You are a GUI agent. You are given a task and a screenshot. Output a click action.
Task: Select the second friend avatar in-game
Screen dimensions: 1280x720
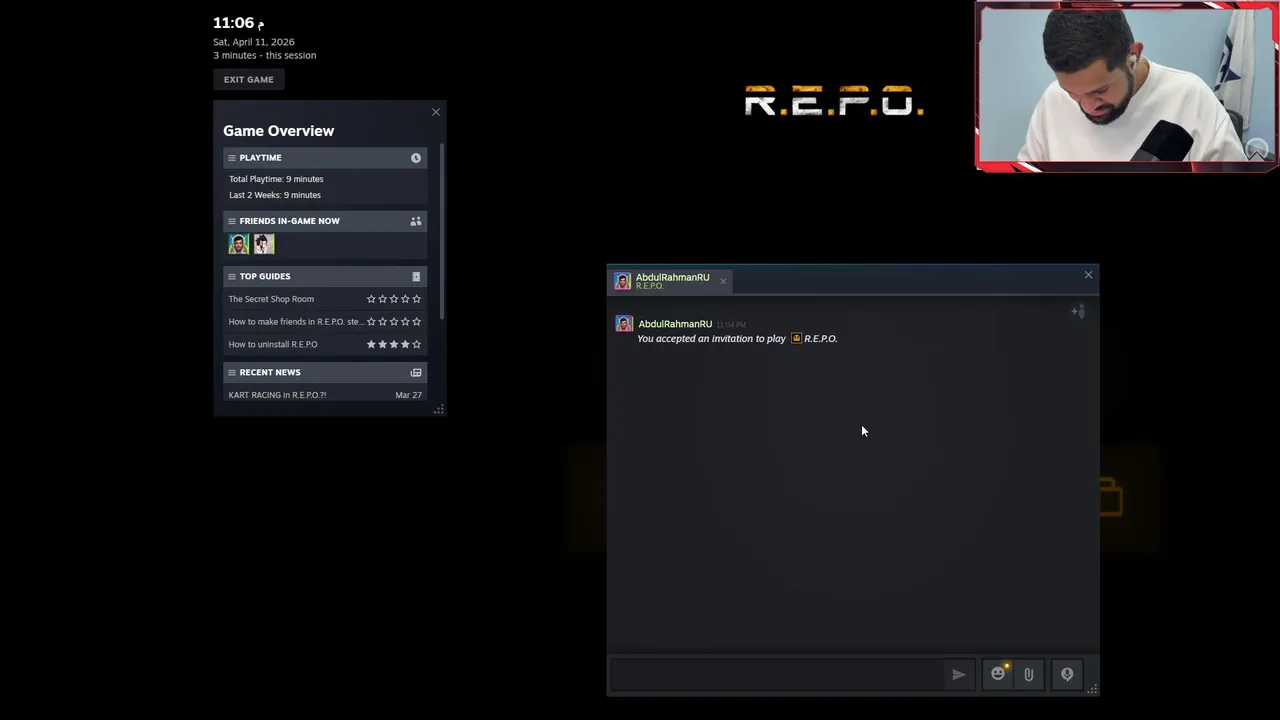point(264,244)
